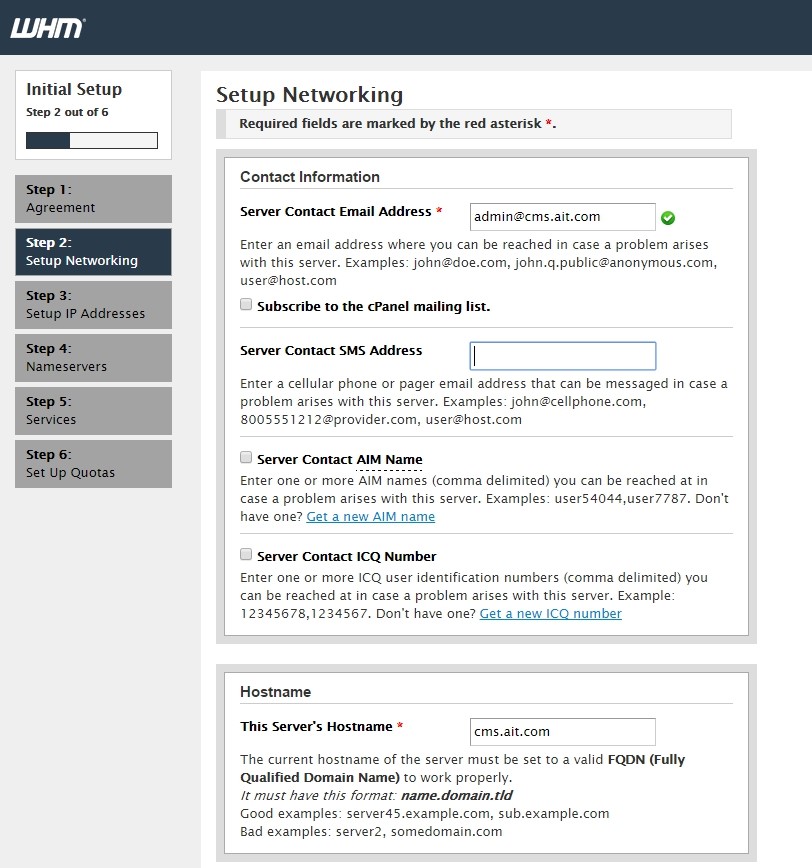The height and width of the screenshot is (868, 812).
Task: Click the green email validation checkmark
Action: coord(668,218)
